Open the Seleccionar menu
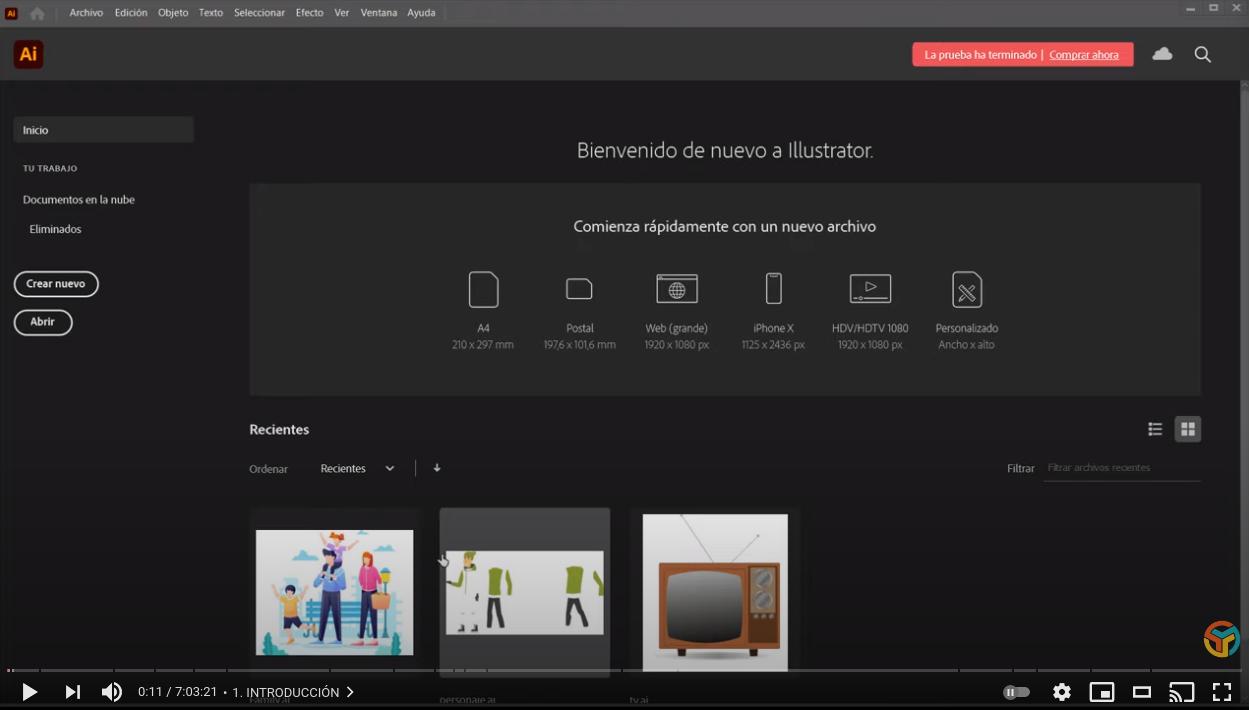 [260, 13]
